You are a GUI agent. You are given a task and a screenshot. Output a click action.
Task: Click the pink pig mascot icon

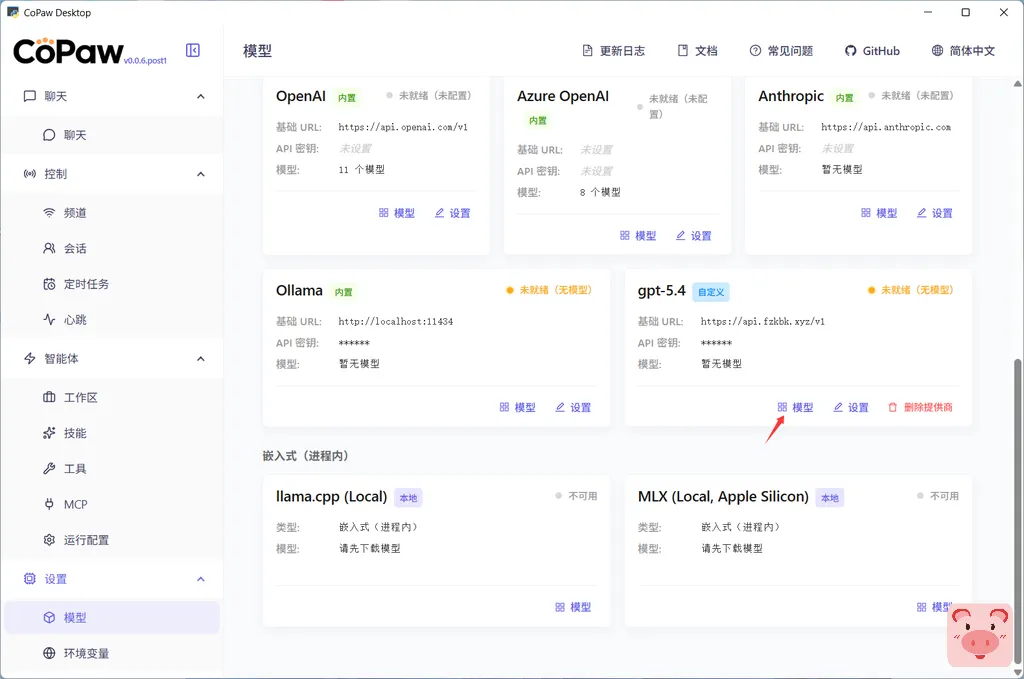(980, 635)
